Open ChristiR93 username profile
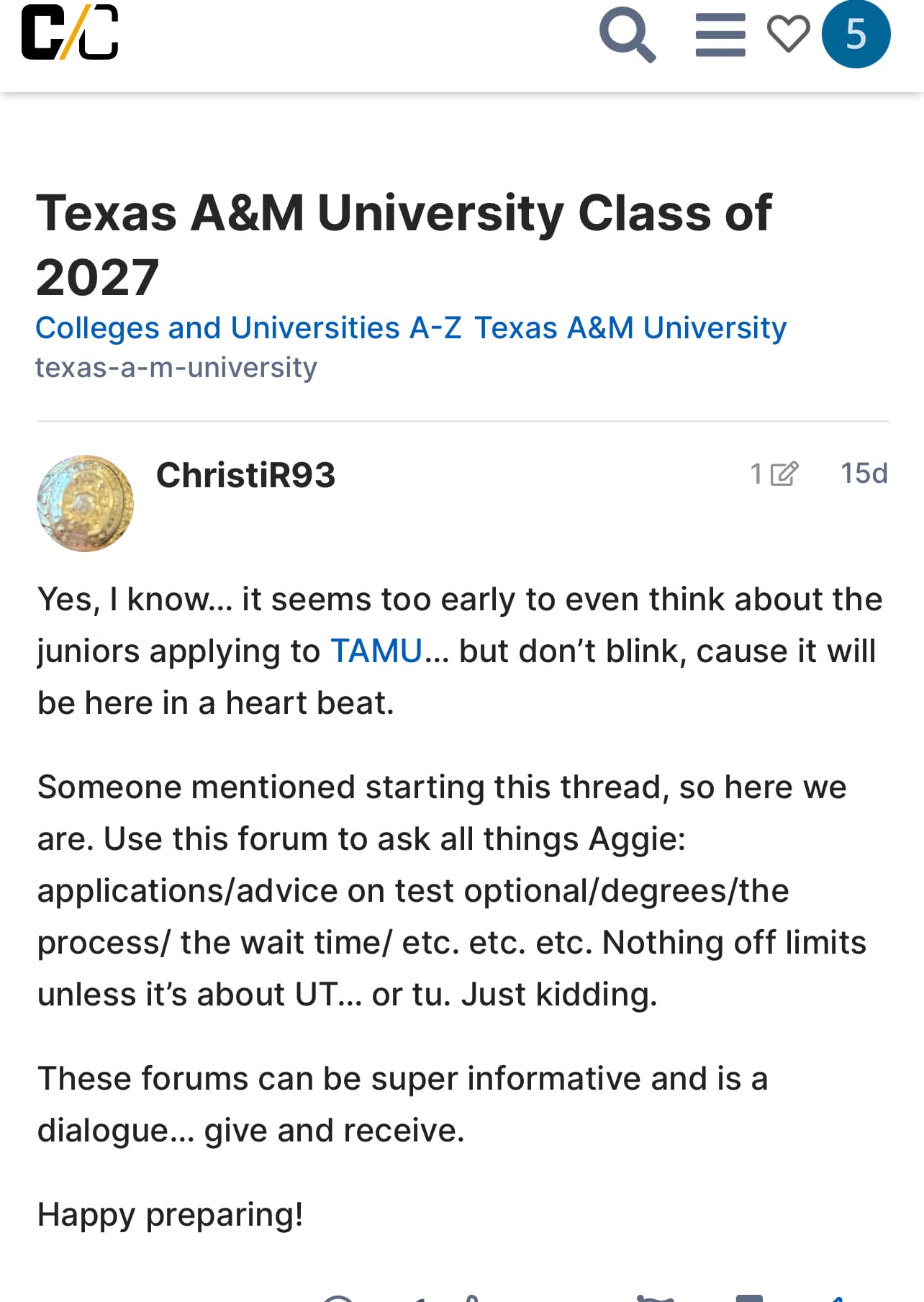The image size is (924, 1302). 245,475
